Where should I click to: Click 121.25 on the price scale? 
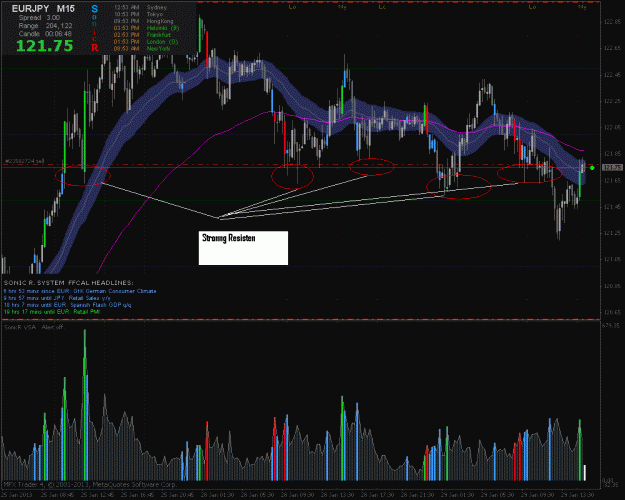612,233
